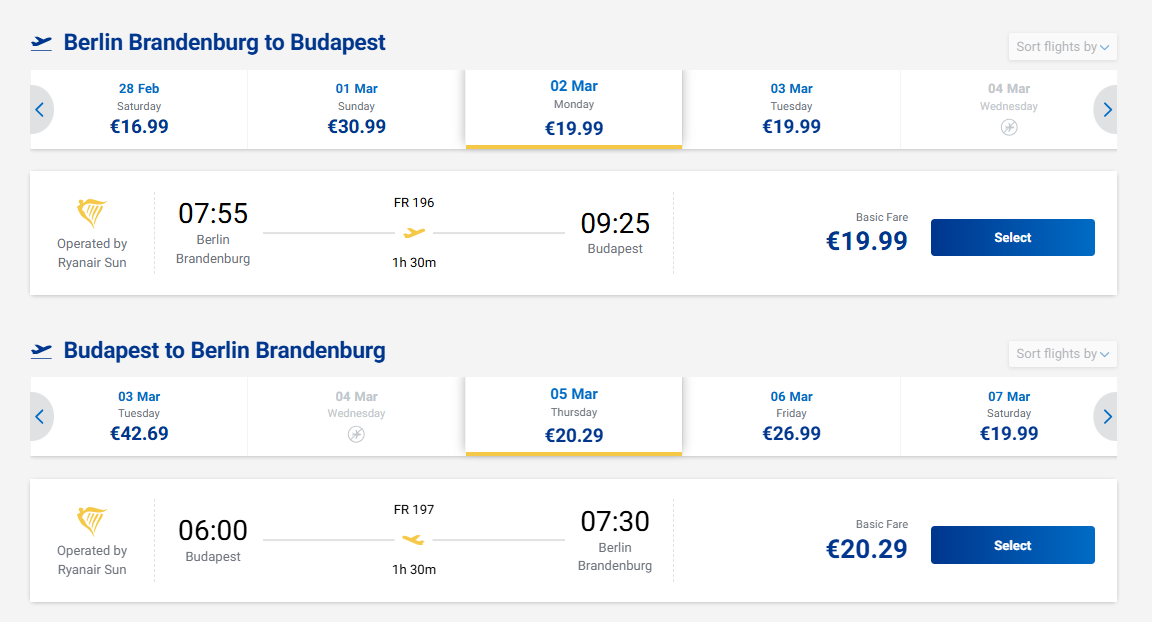Click the yellow plane icon under FR 196
The image size is (1152, 622).
[414, 233]
